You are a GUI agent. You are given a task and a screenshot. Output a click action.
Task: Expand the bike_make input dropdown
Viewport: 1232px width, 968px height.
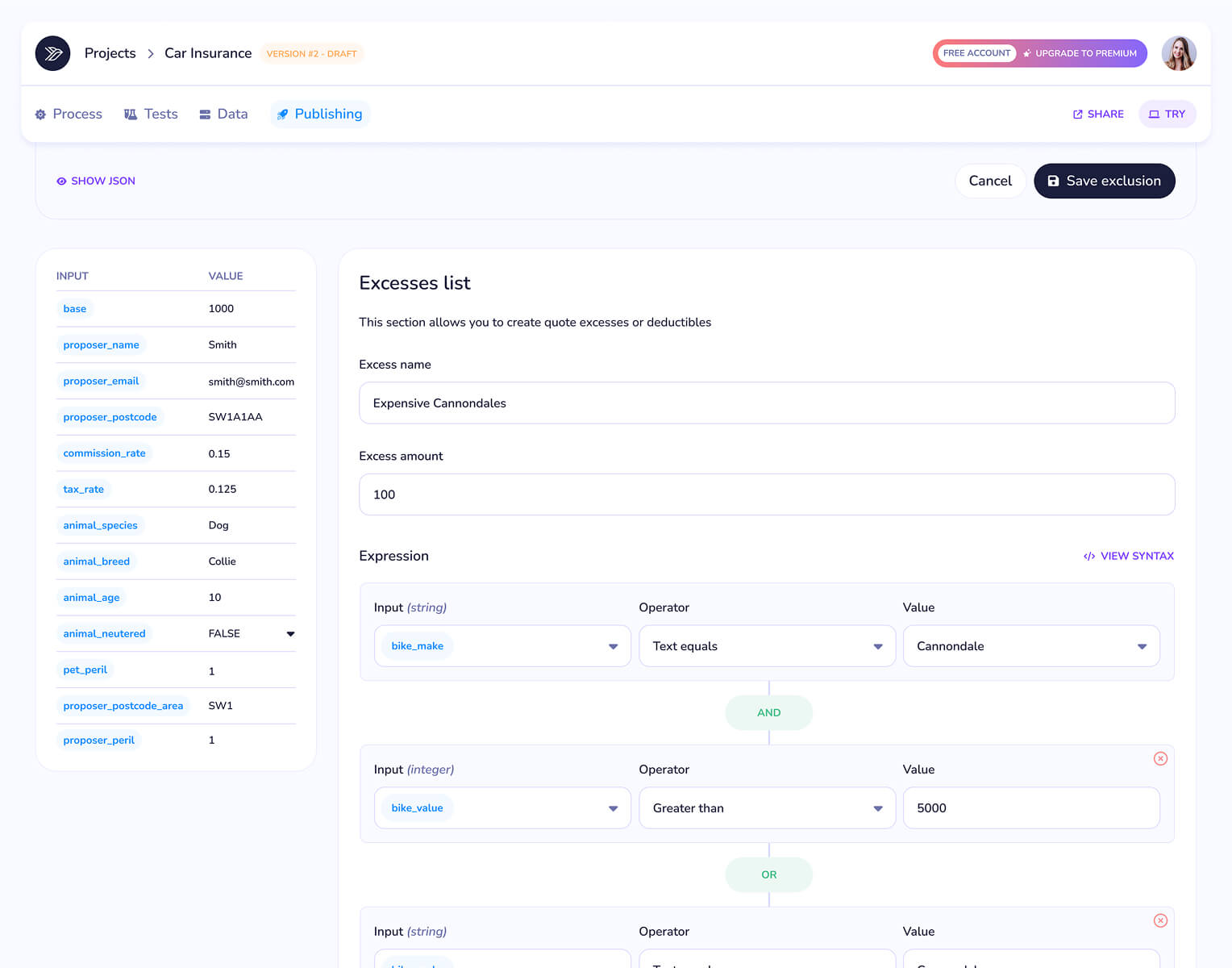coord(502,646)
